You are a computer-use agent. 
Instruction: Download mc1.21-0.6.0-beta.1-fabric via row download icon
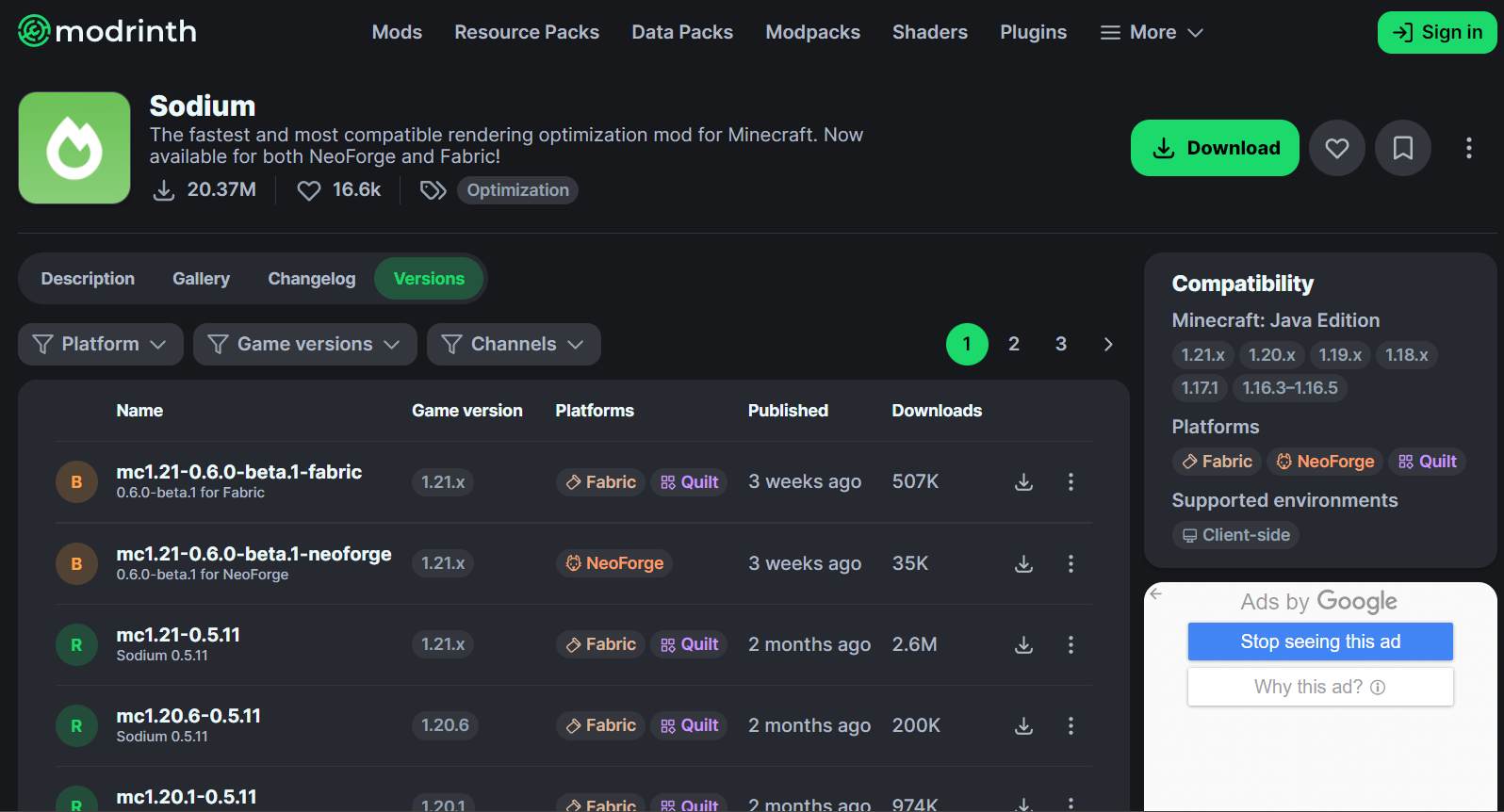1023,482
